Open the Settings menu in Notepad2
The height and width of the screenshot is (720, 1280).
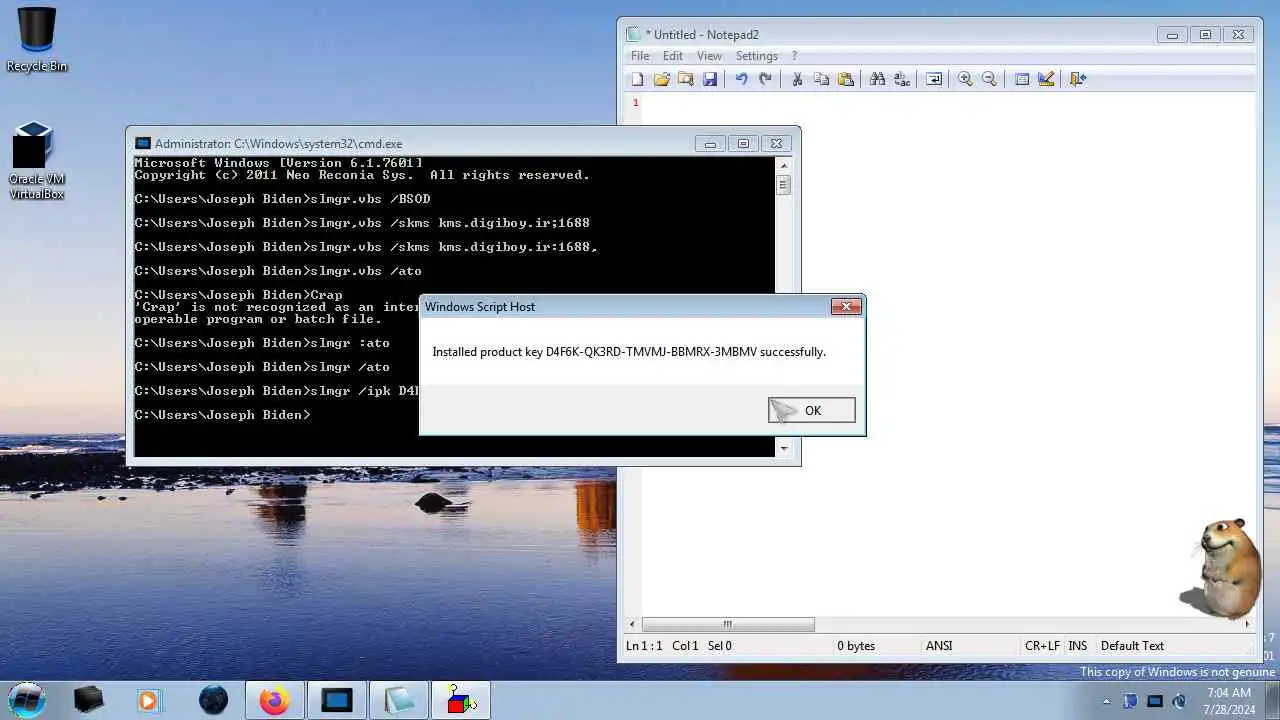[757, 56]
